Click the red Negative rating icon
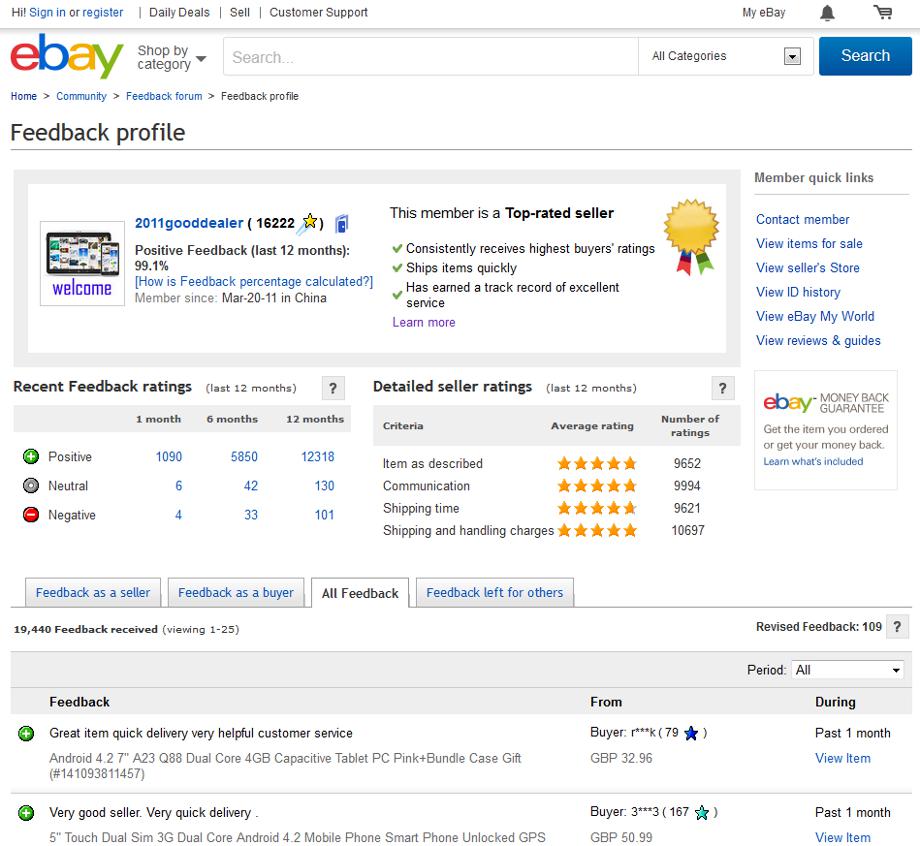920x846 pixels. coord(31,515)
